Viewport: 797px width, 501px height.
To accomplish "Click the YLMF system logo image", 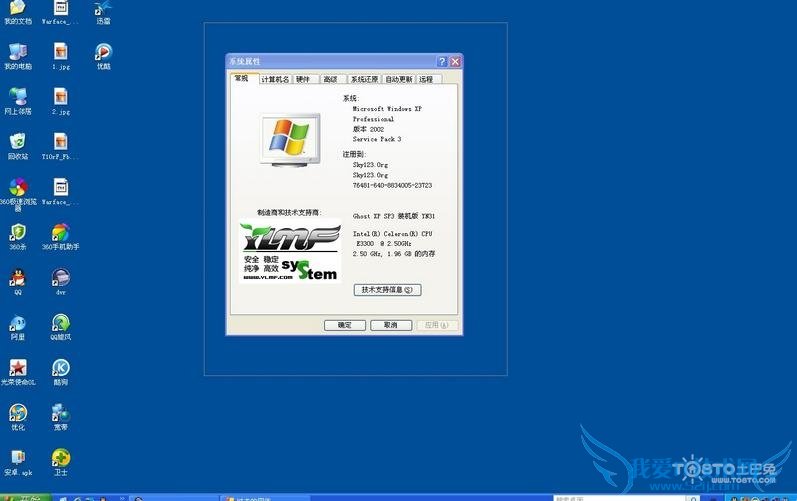I will 290,251.
